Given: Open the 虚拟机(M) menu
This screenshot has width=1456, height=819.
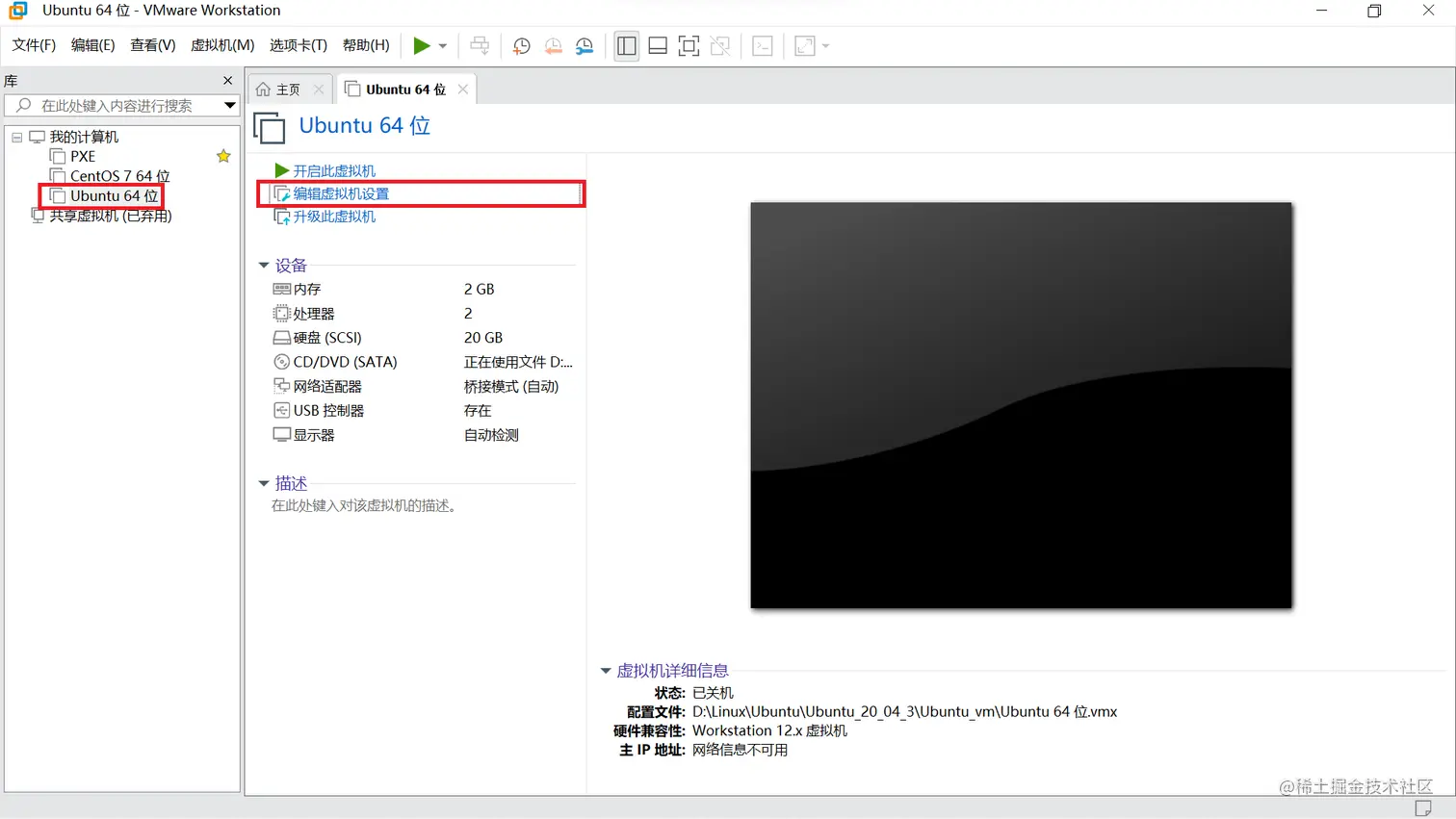Looking at the screenshot, I should pyautogui.click(x=221, y=44).
